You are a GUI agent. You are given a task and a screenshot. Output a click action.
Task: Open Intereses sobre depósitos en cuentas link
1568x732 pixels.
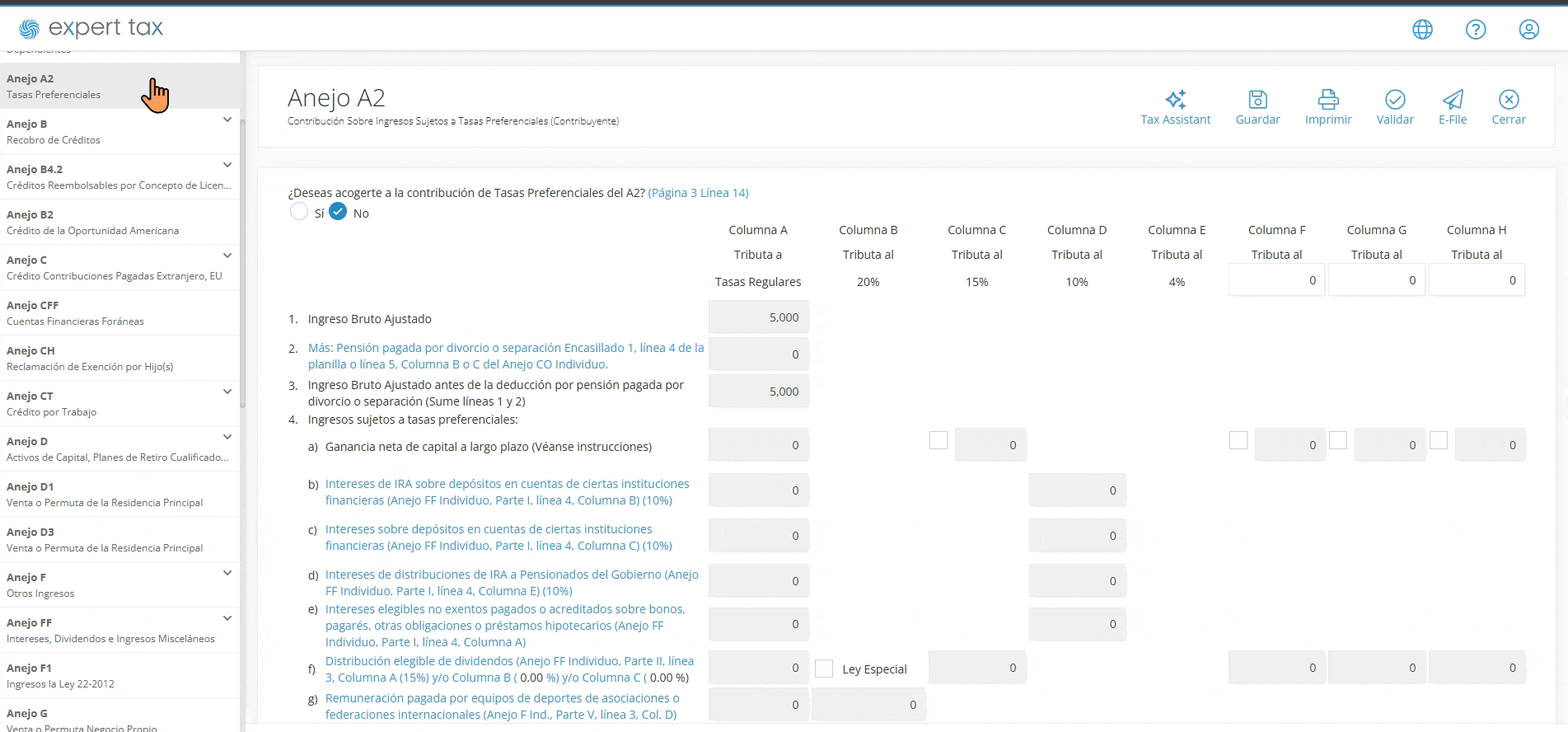click(498, 537)
